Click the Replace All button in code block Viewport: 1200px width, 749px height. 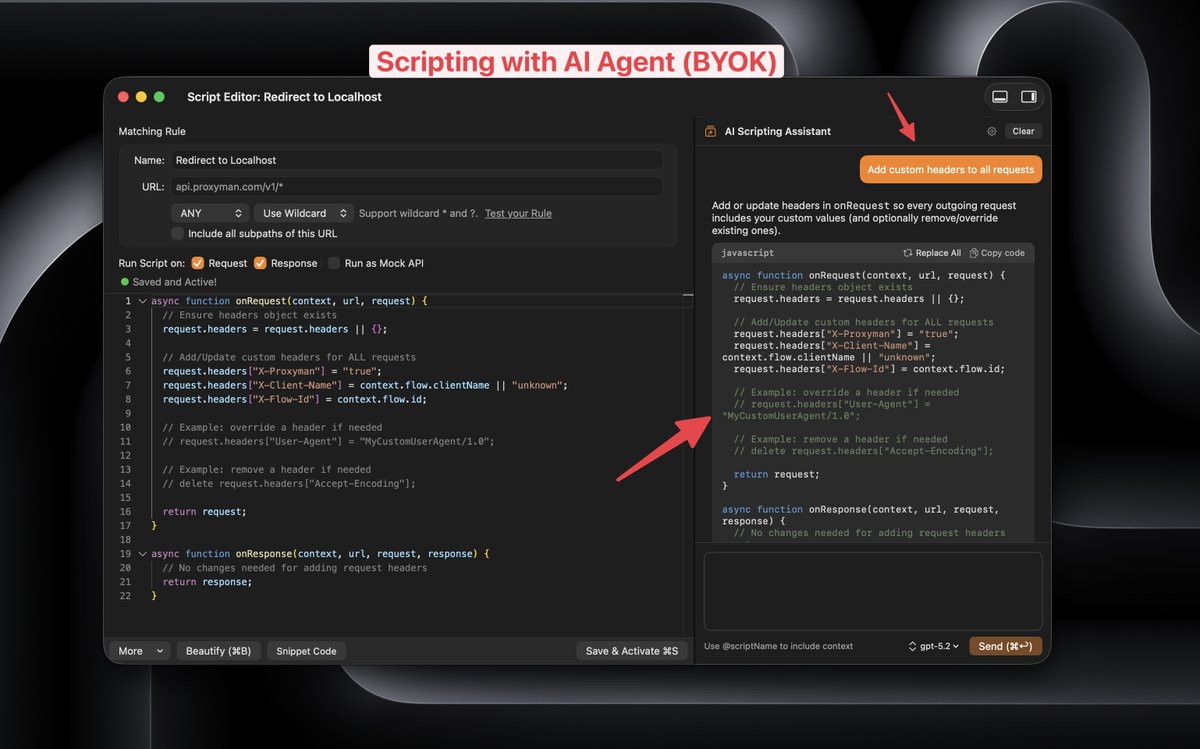[x=932, y=253]
